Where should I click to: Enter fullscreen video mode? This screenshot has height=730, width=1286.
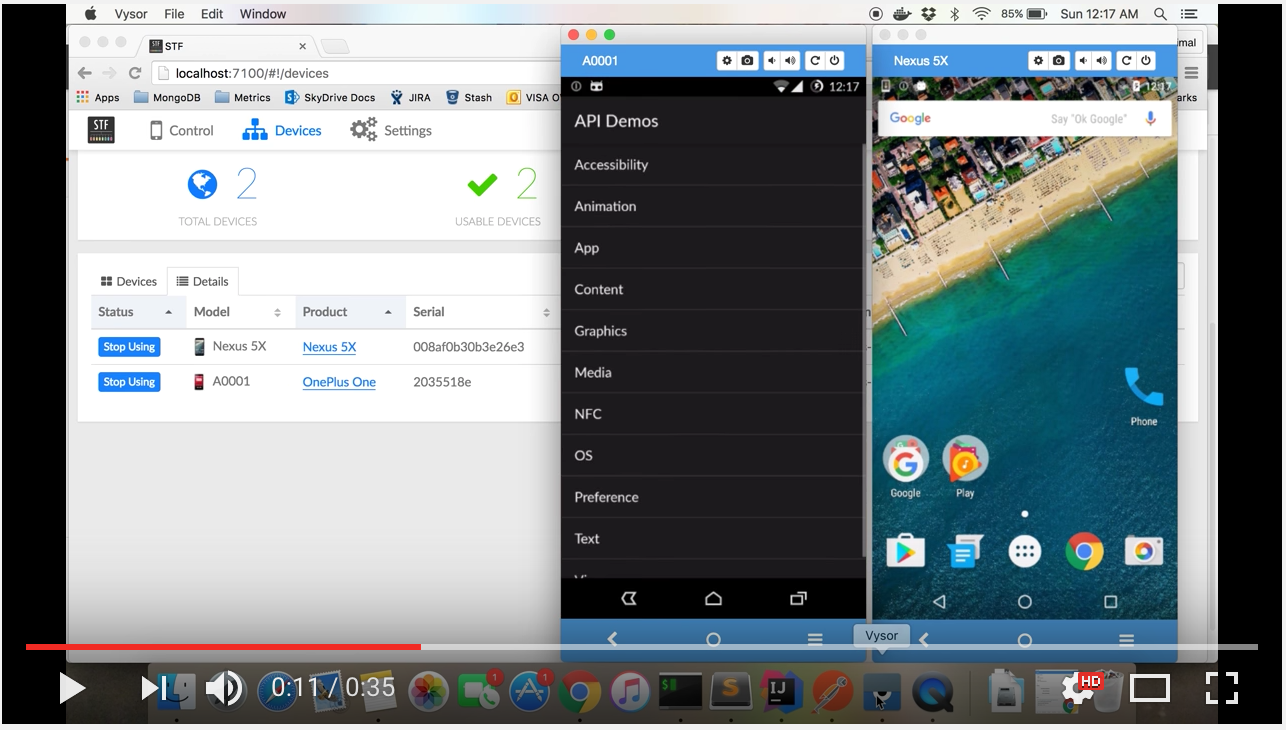pyautogui.click(x=1222, y=688)
